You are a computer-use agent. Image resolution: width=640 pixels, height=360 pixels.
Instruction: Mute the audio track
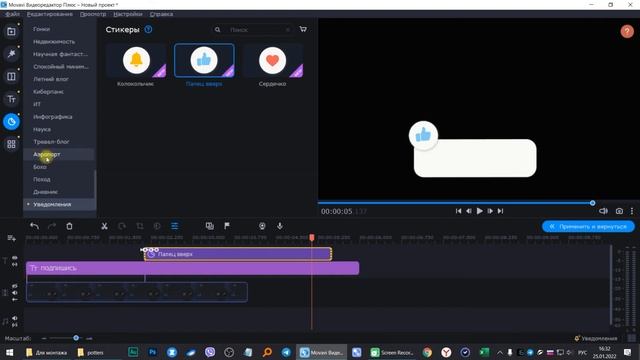(x=15, y=318)
